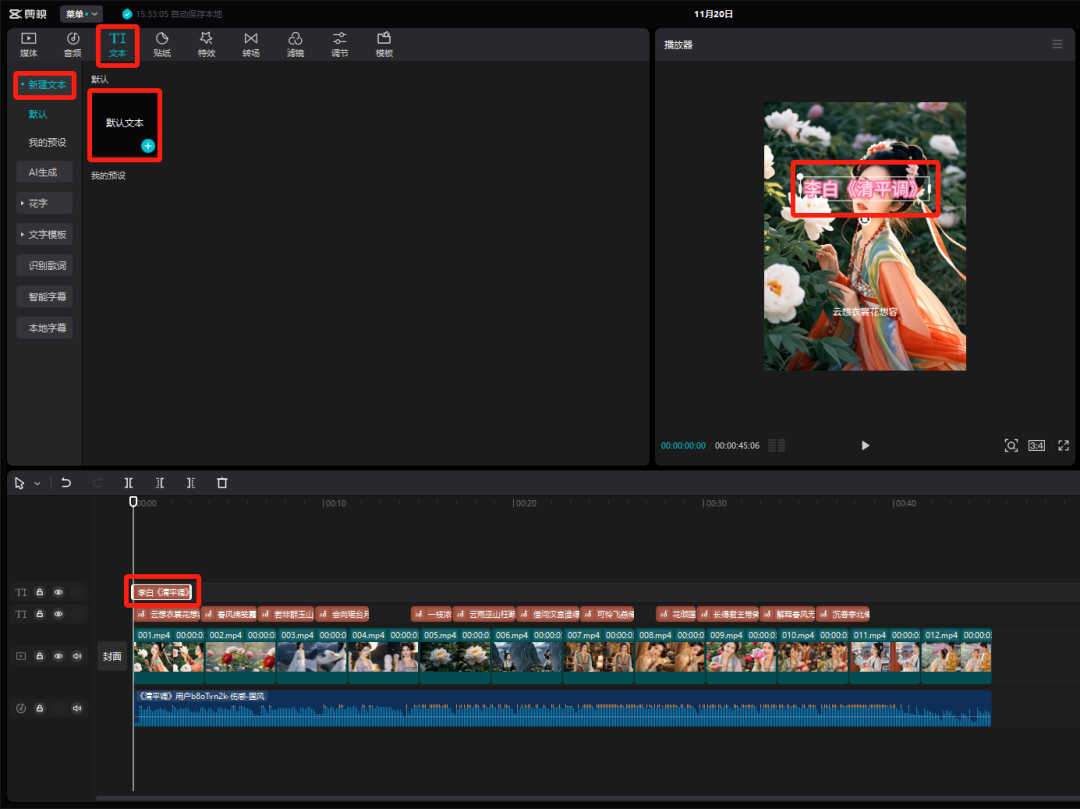Viewport: 1080px width, 809px height.
Task: Switch to the 音频 (Audio) tab
Action: point(73,44)
